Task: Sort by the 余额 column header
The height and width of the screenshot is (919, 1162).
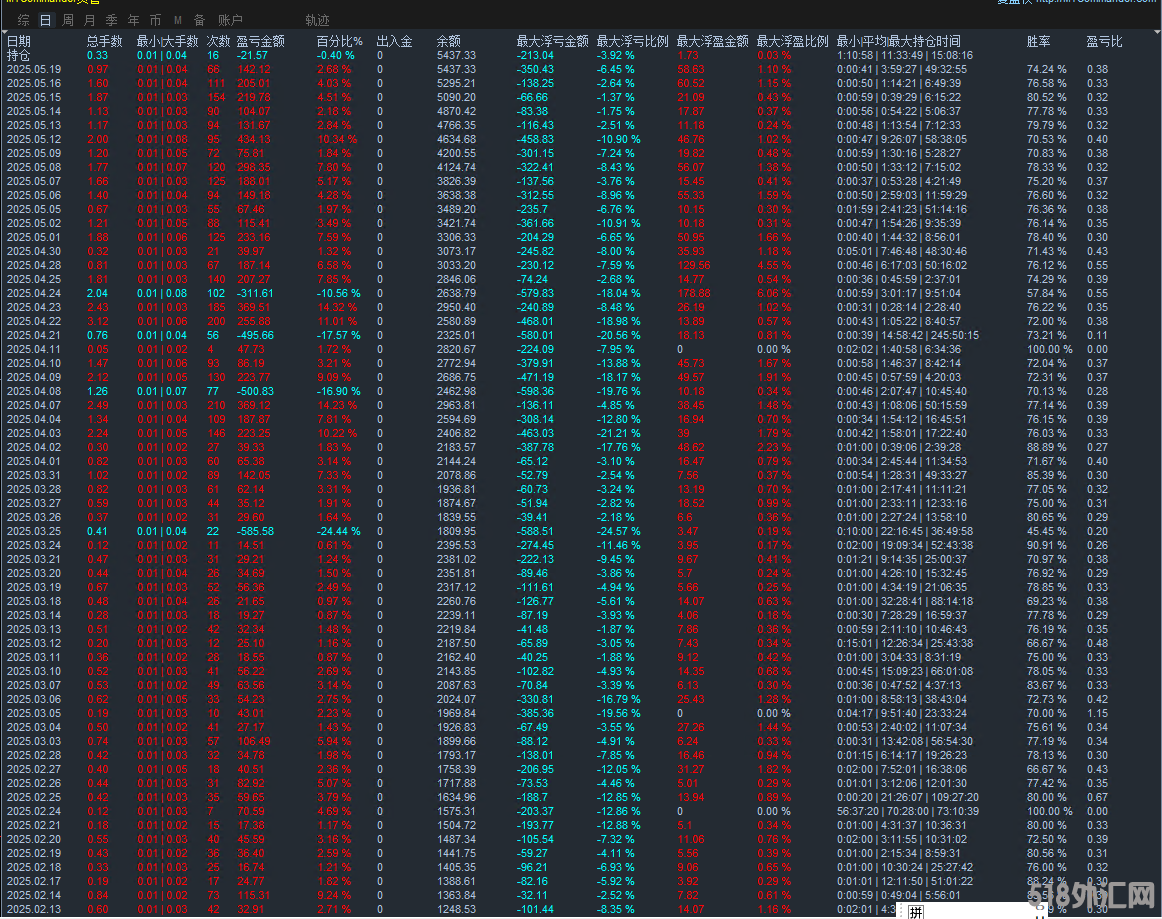Action: tap(448, 42)
